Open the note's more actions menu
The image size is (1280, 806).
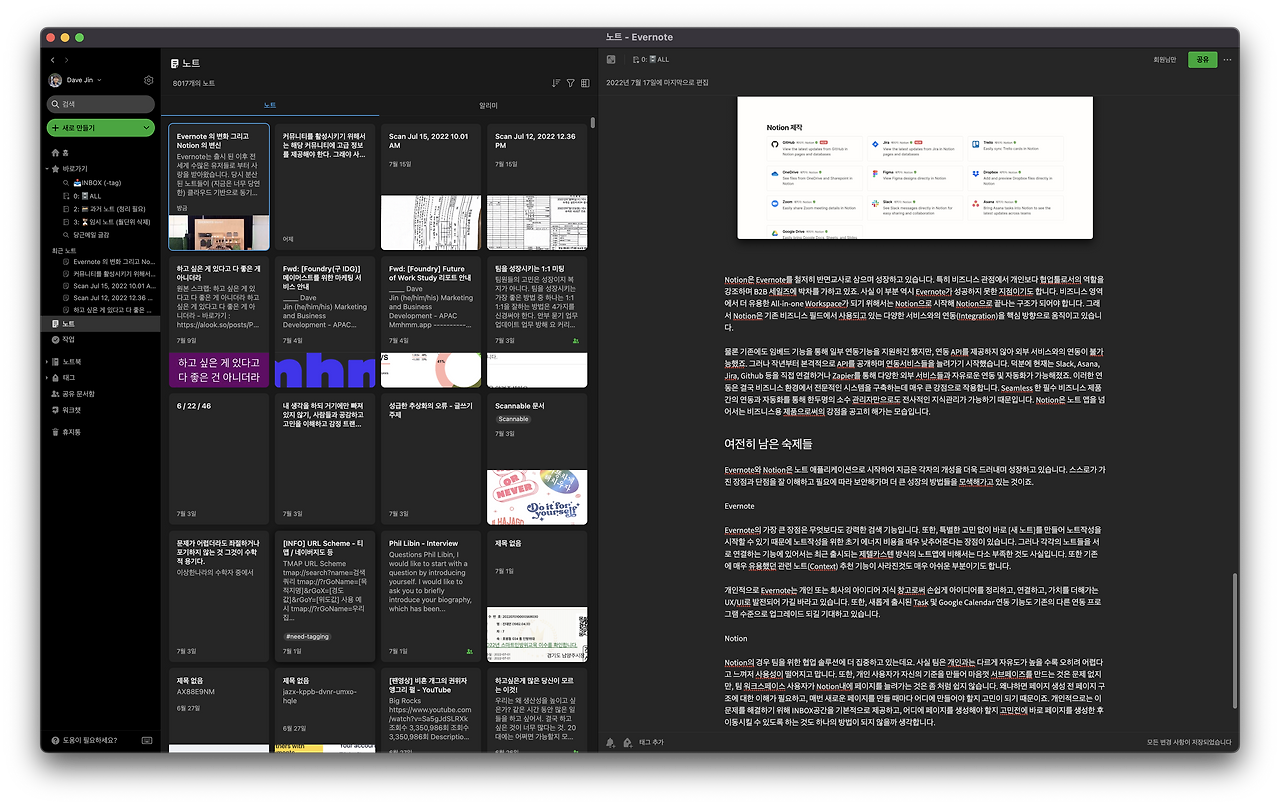(x=1227, y=60)
